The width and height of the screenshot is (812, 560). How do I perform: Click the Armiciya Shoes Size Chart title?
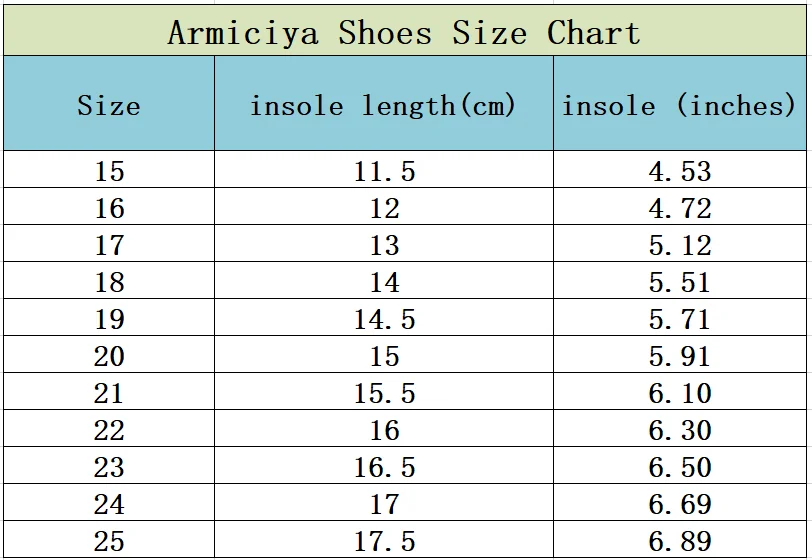point(404,32)
